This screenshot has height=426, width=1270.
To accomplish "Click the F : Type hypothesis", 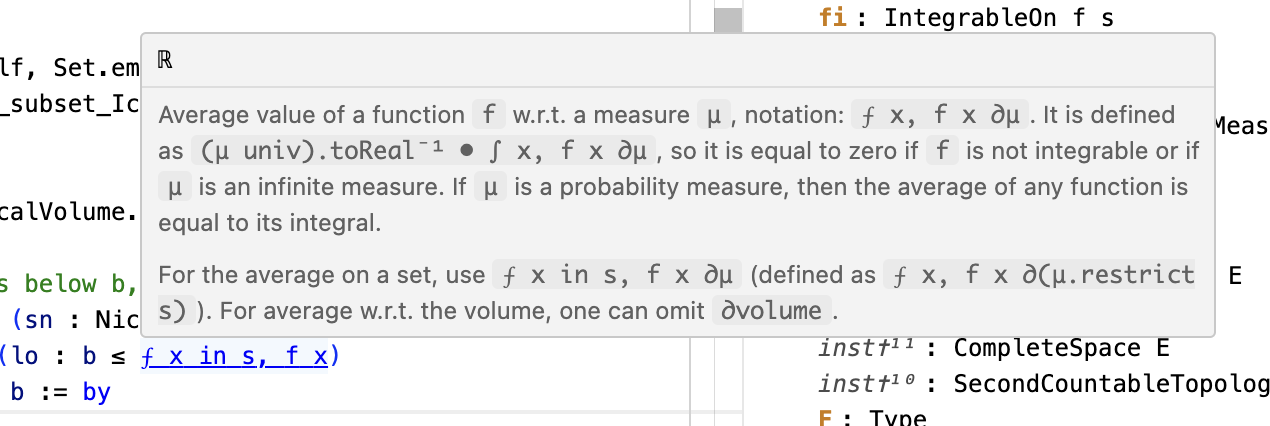I will tap(873, 418).
